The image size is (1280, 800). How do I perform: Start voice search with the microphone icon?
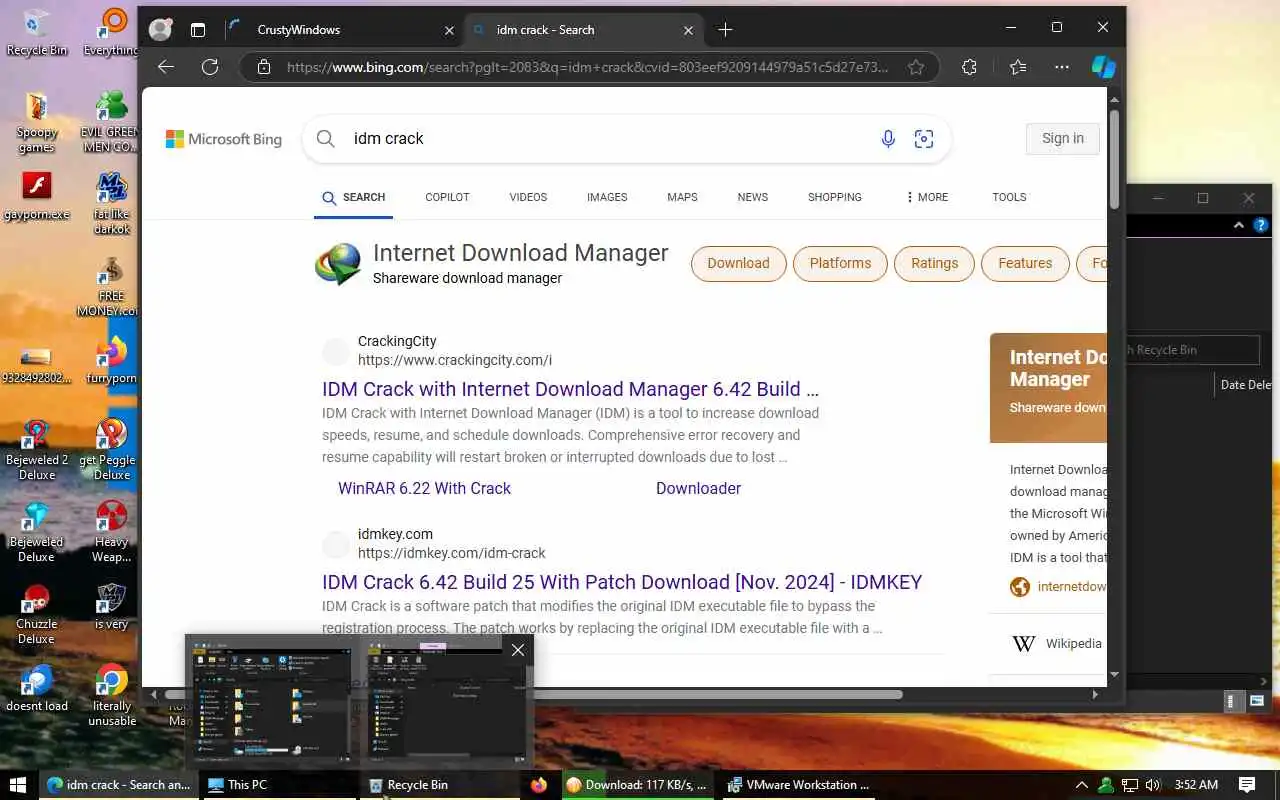click(x=888, y=139)
